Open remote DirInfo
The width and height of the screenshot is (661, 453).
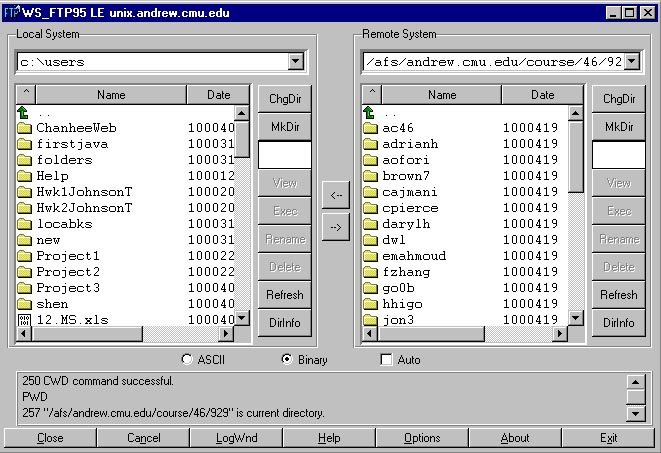click(618, 323)
